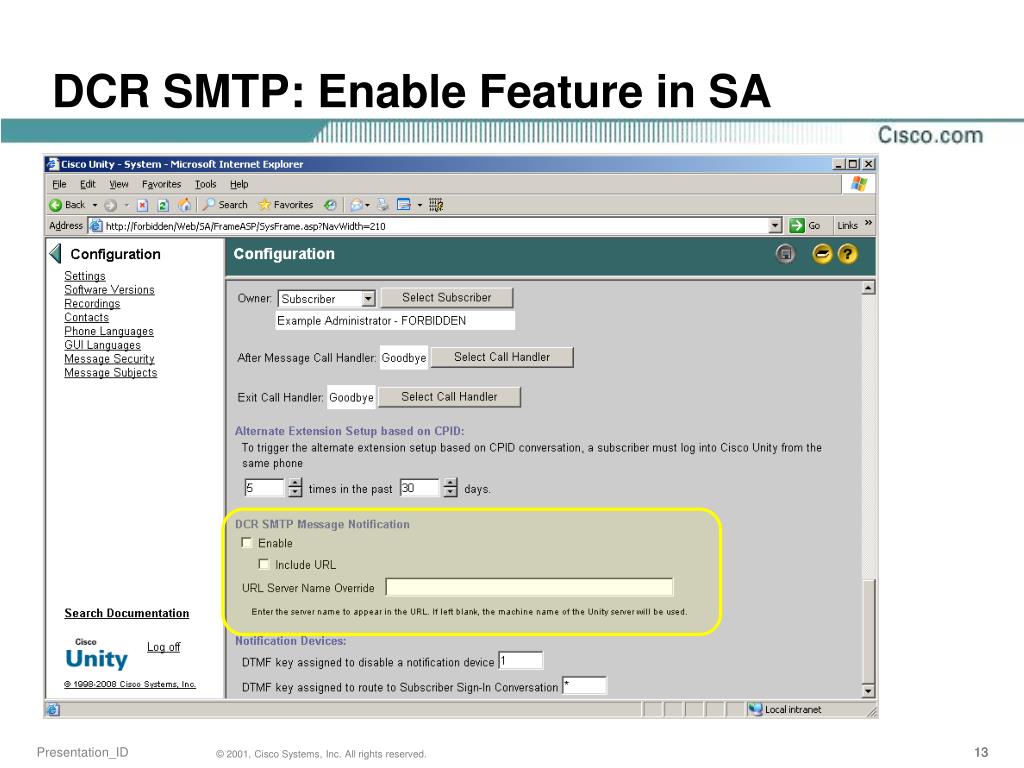Click the left navigation triangle beside Configuration
This screenshot has width=1024, height=768.
tap(56, 253)
